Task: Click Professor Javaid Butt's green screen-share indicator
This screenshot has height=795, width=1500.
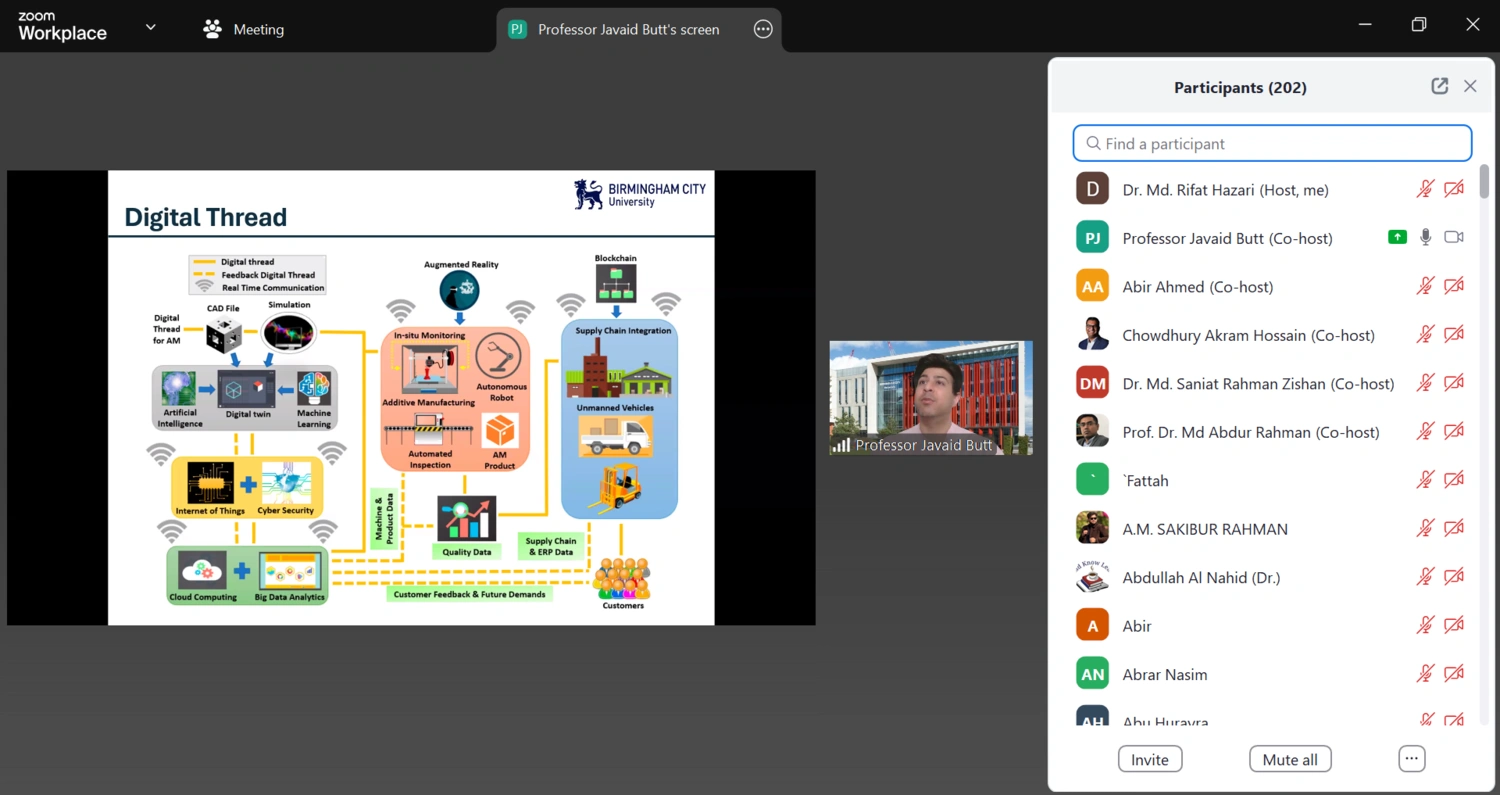Action: click(x=1397, y=237)
